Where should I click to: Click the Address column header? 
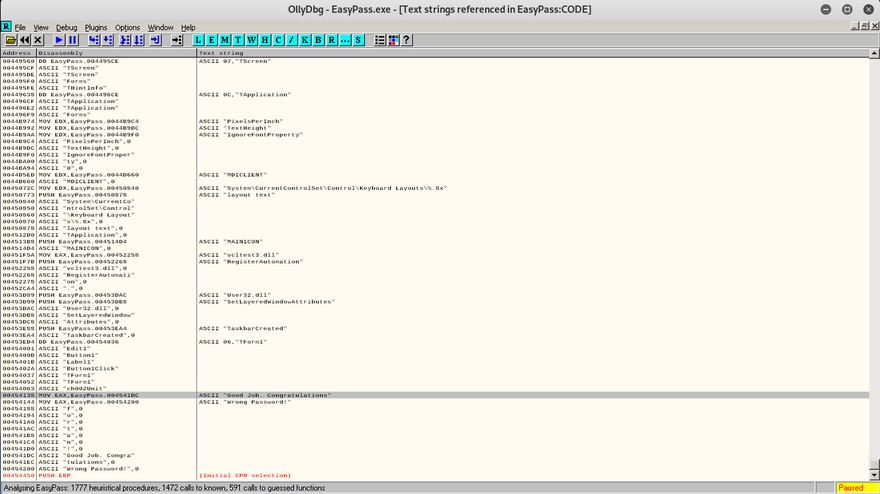pyautogui.click(x=19, y=53)
